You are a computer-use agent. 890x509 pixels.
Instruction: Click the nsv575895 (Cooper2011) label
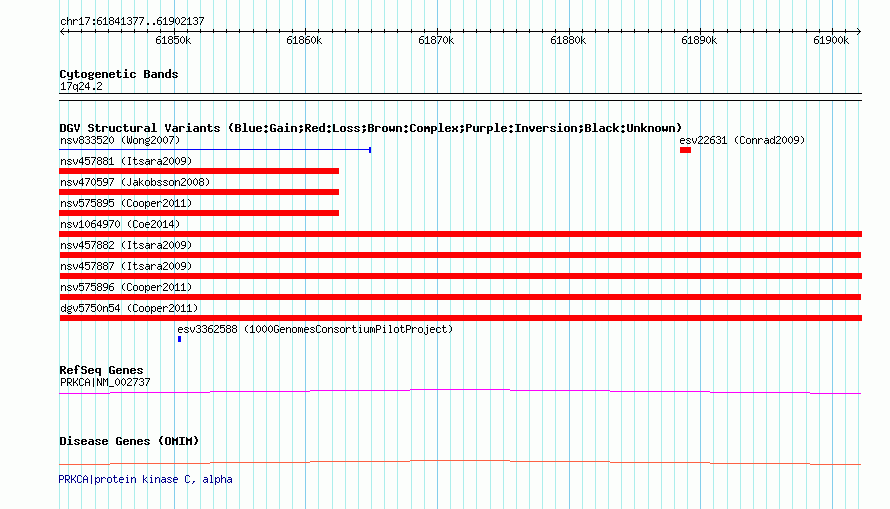click(x=126, y=203)
